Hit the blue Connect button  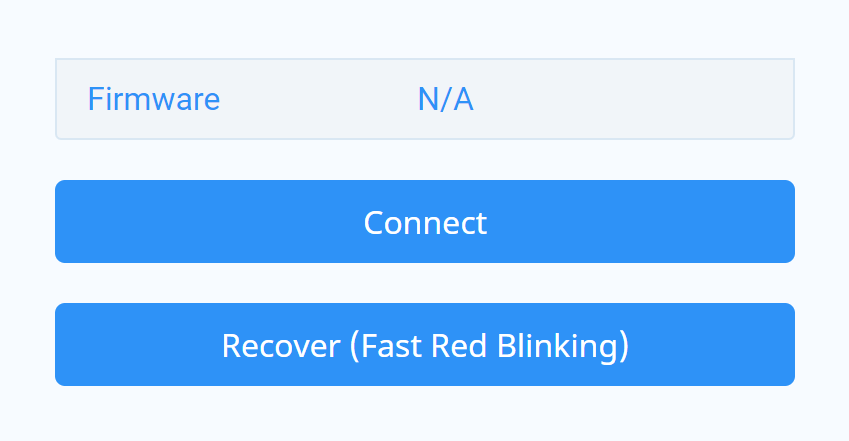(425, 222)
